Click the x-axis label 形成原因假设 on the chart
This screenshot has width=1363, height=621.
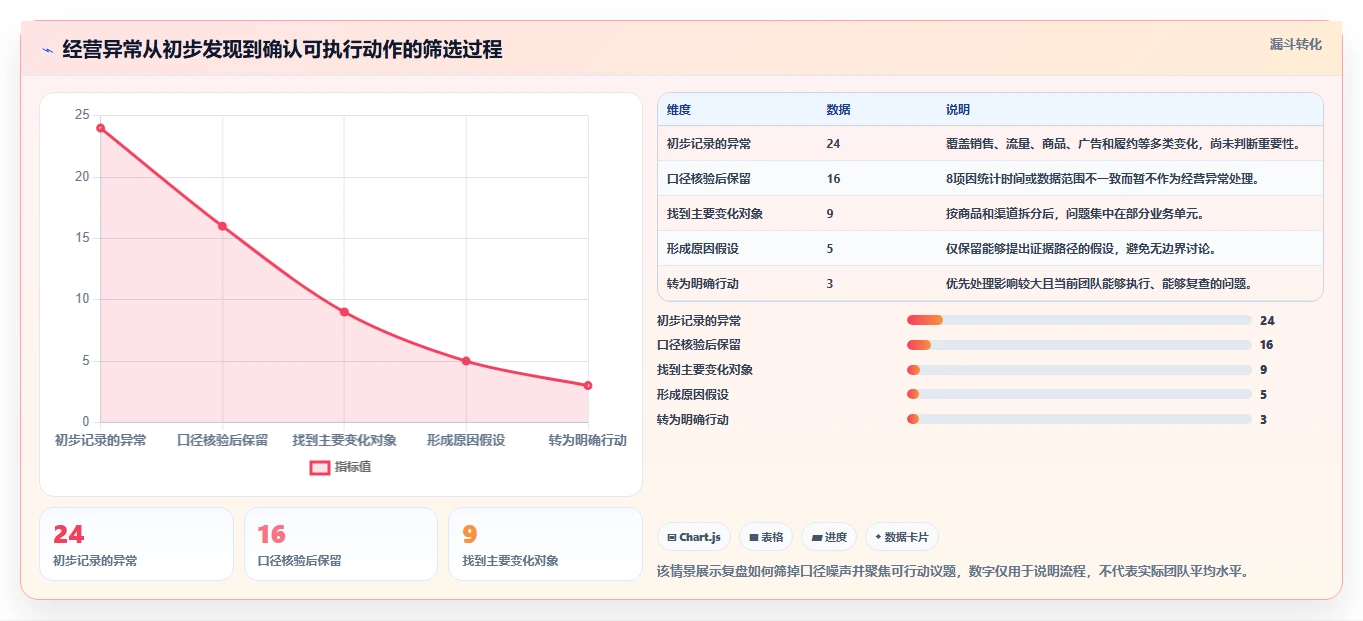(x=466, y=440)
